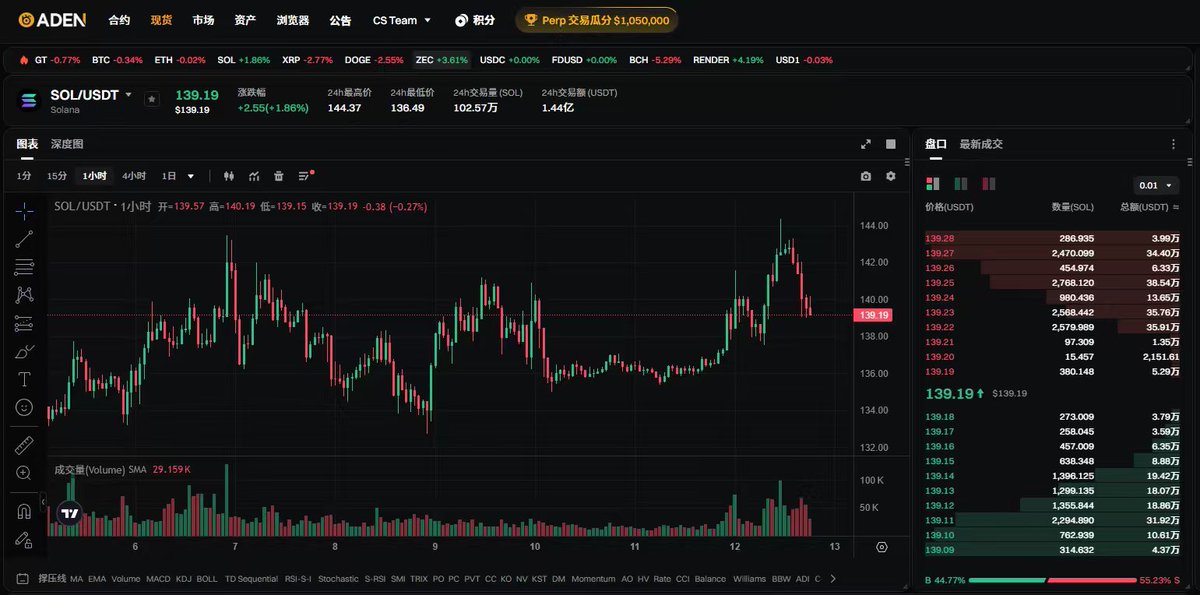Open the 最新成交 recent trades tab
The height and width of the screenshot is (595, 1200).
tap(981, 144)
